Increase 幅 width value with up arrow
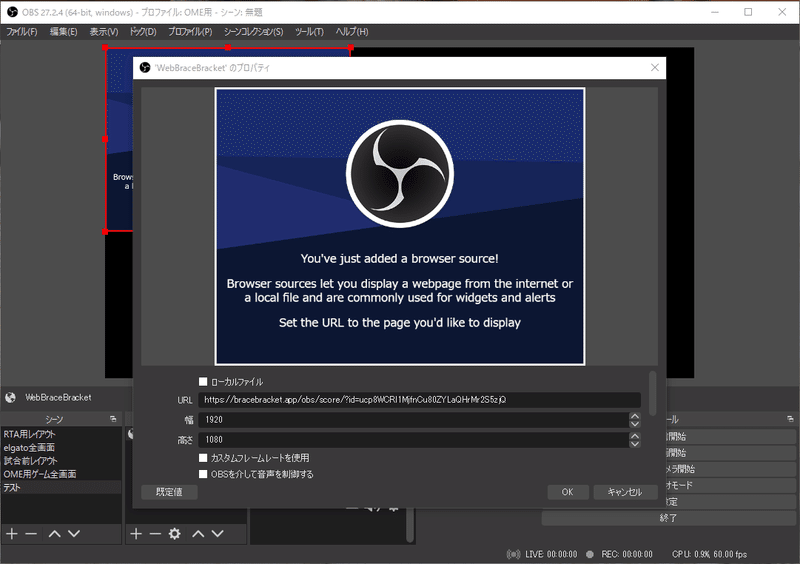Image resolution: width=800 pixels, height=564 pixels. 635,416
